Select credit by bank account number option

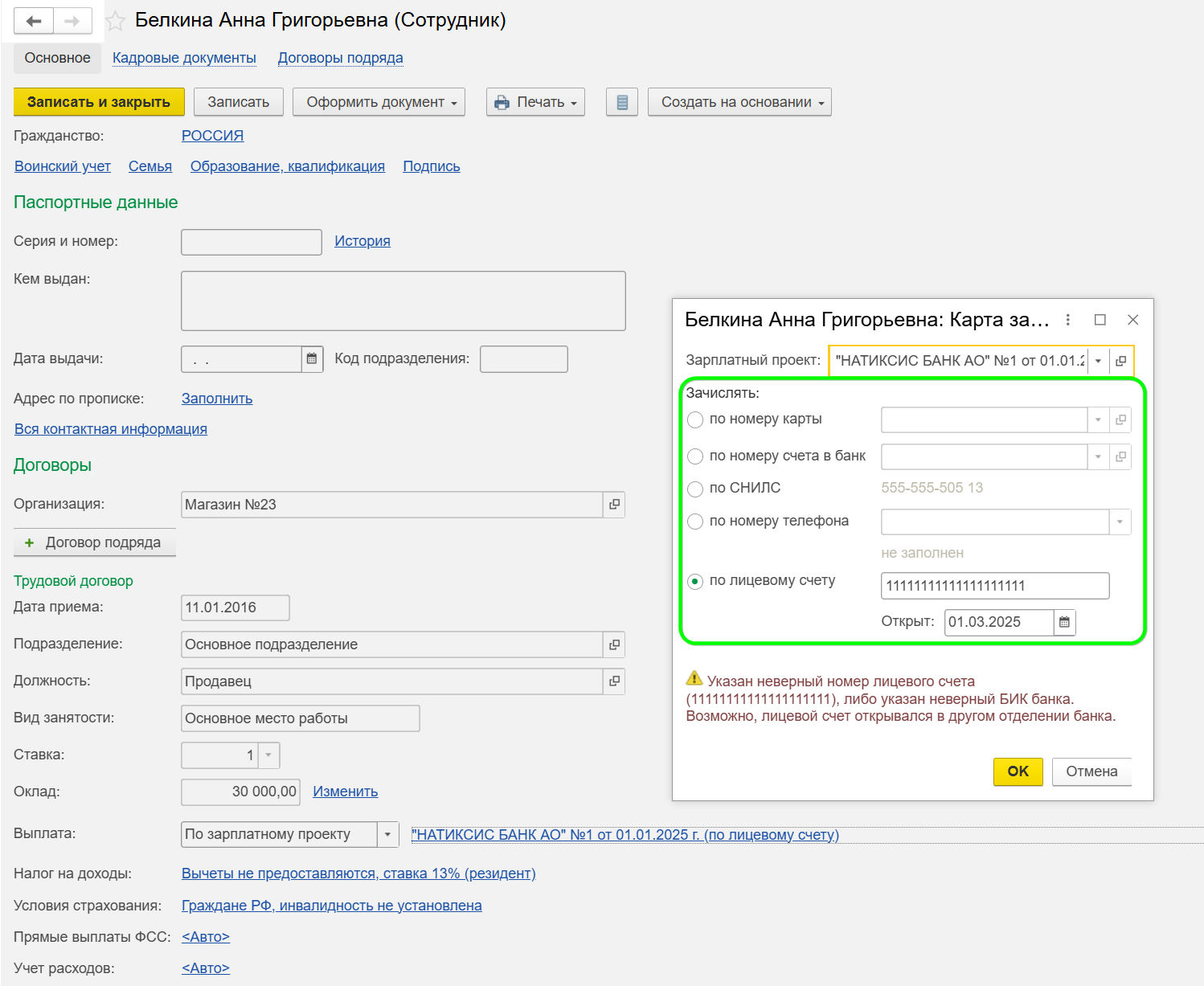coord(695,456)
